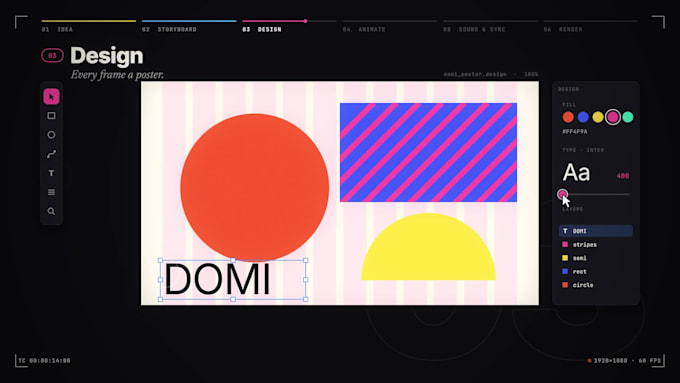The height and width of the screenshot is (383, 680).
Task: Click the orange circle on the canvas
Action: coord(255,187)
